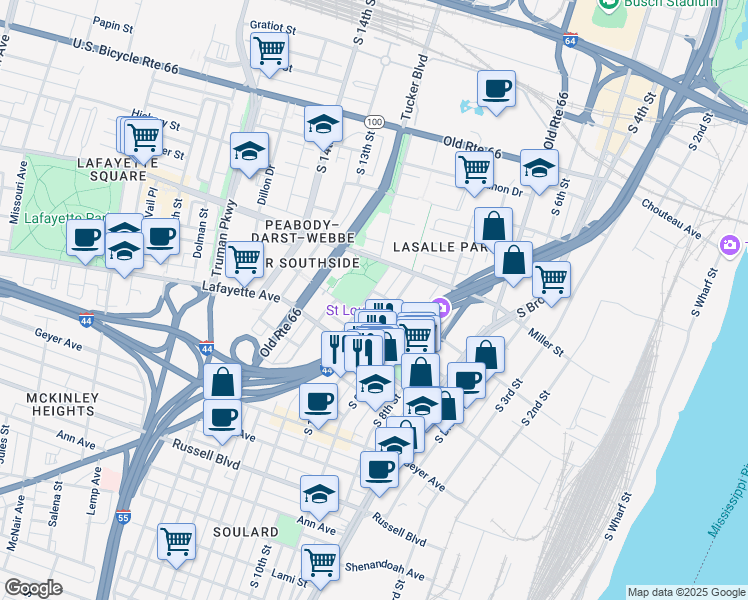Screen dimensions: 748x600
Task: Open the large shopping bag marker below the cart cluster
Action: (421, 372)
